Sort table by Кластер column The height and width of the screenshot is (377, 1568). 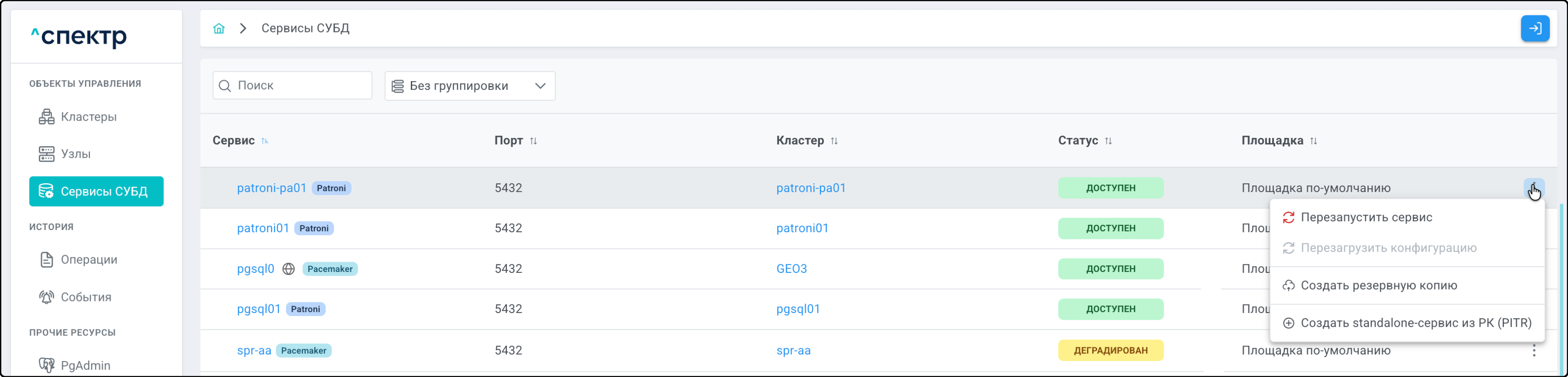pyautogui.click(x=834, y=141)
